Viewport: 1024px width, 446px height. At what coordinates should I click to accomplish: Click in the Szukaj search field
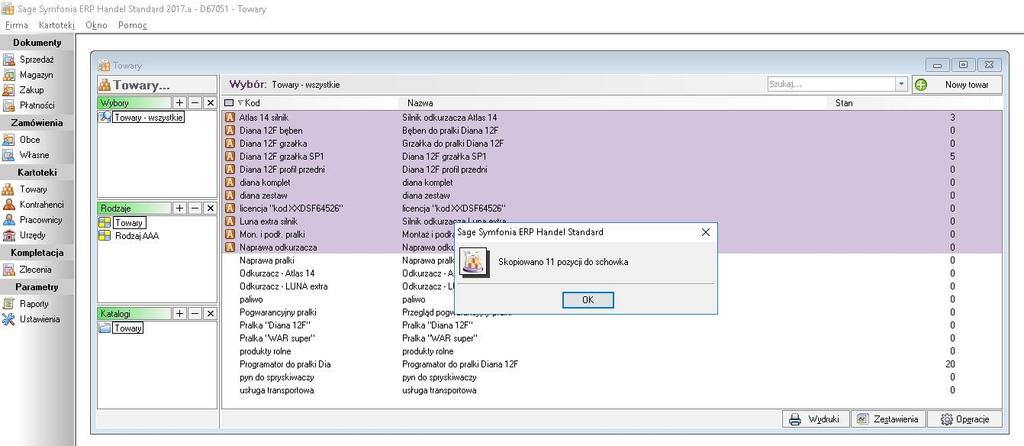pyautogui.click(x=831, y=84)
